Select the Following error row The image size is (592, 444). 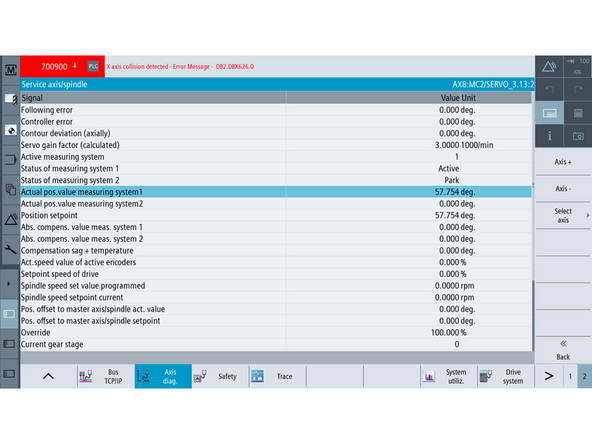point(276,110)
